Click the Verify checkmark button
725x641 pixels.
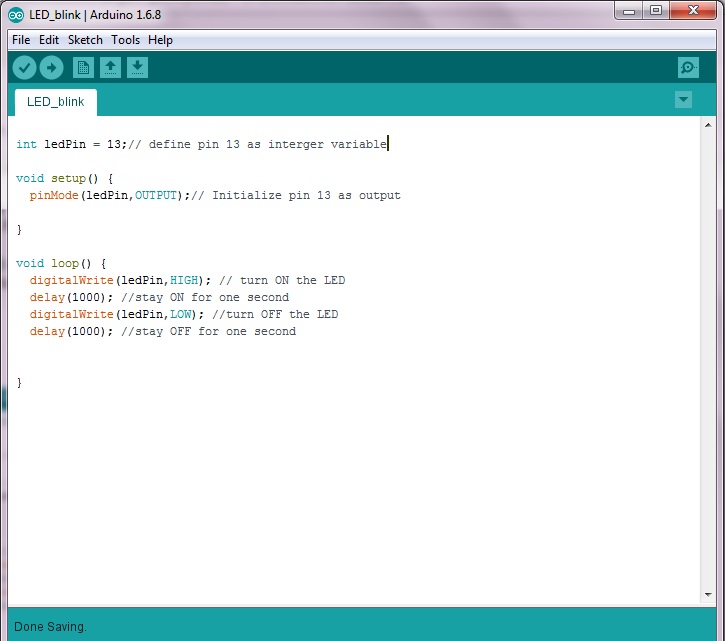tap(25, 68)
